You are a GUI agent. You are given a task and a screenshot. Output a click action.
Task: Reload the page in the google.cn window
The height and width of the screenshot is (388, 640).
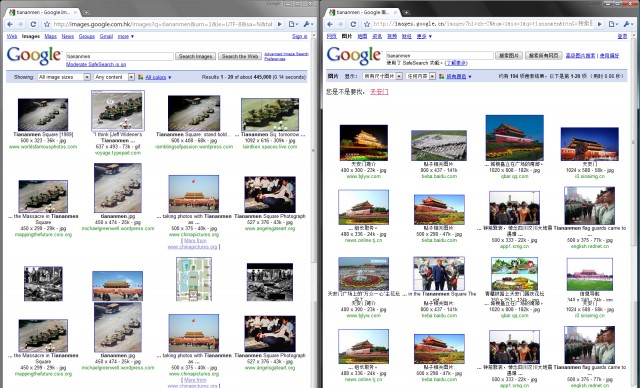coord(353,24)
